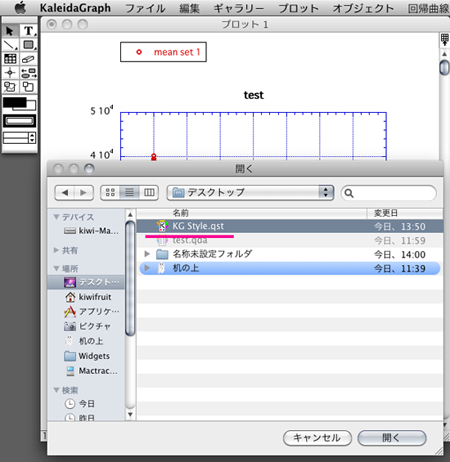This screenshot has height=462, width=450.
Task: Pick the line drawing tool
Action: point(10,45)
